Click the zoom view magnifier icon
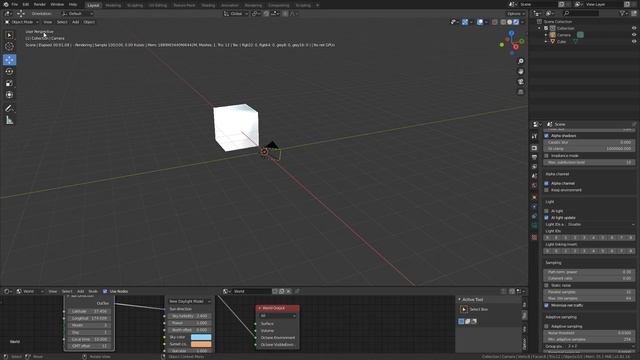Screen dimensions: 640x360 (520, 61)
